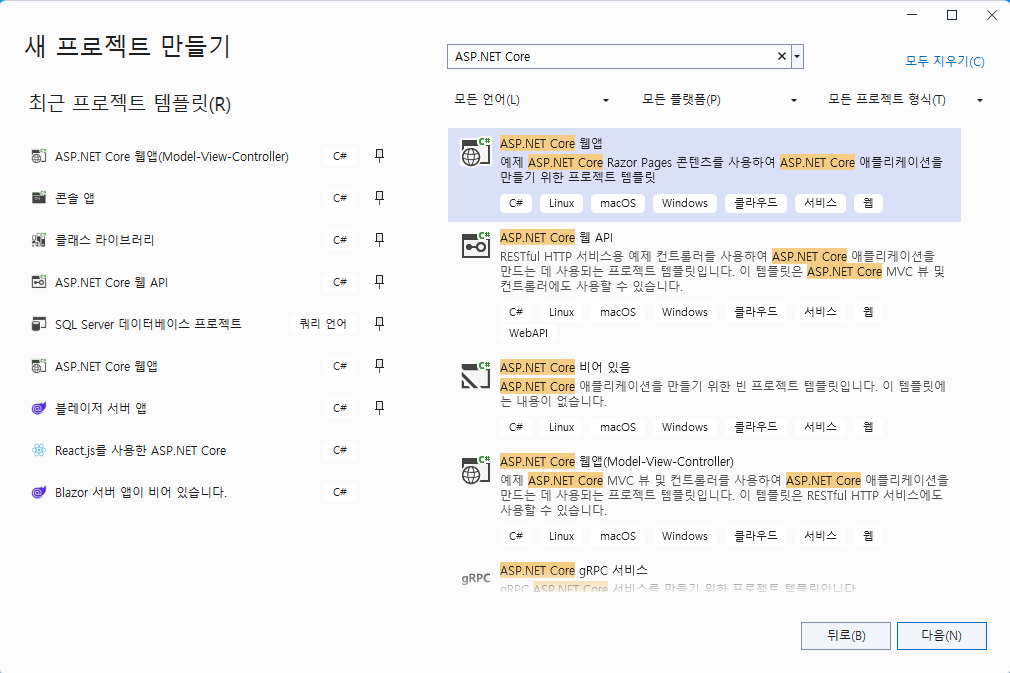Click the 콘솔 앱 icon in recent templates

pyautogui.click(x=39, y=198)
